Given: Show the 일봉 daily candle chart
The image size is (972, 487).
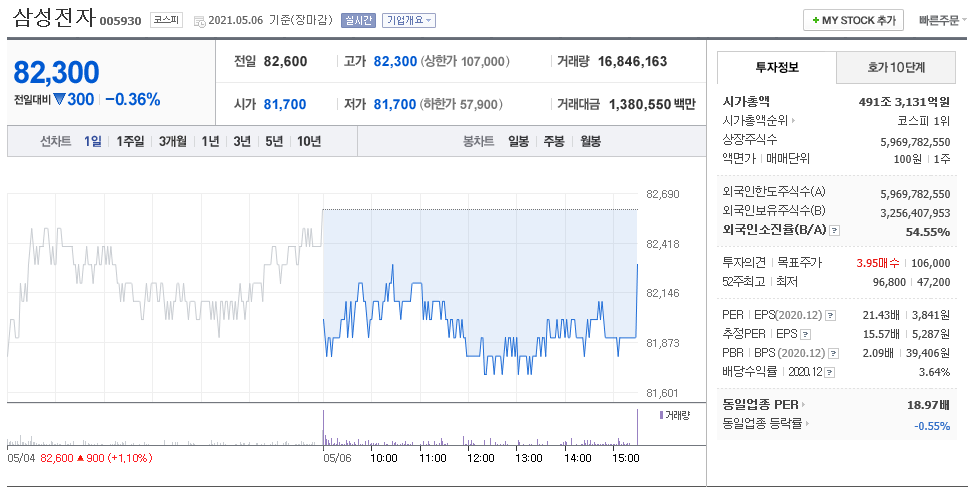Looking at the screenshot, I should (x=518, y=141).
